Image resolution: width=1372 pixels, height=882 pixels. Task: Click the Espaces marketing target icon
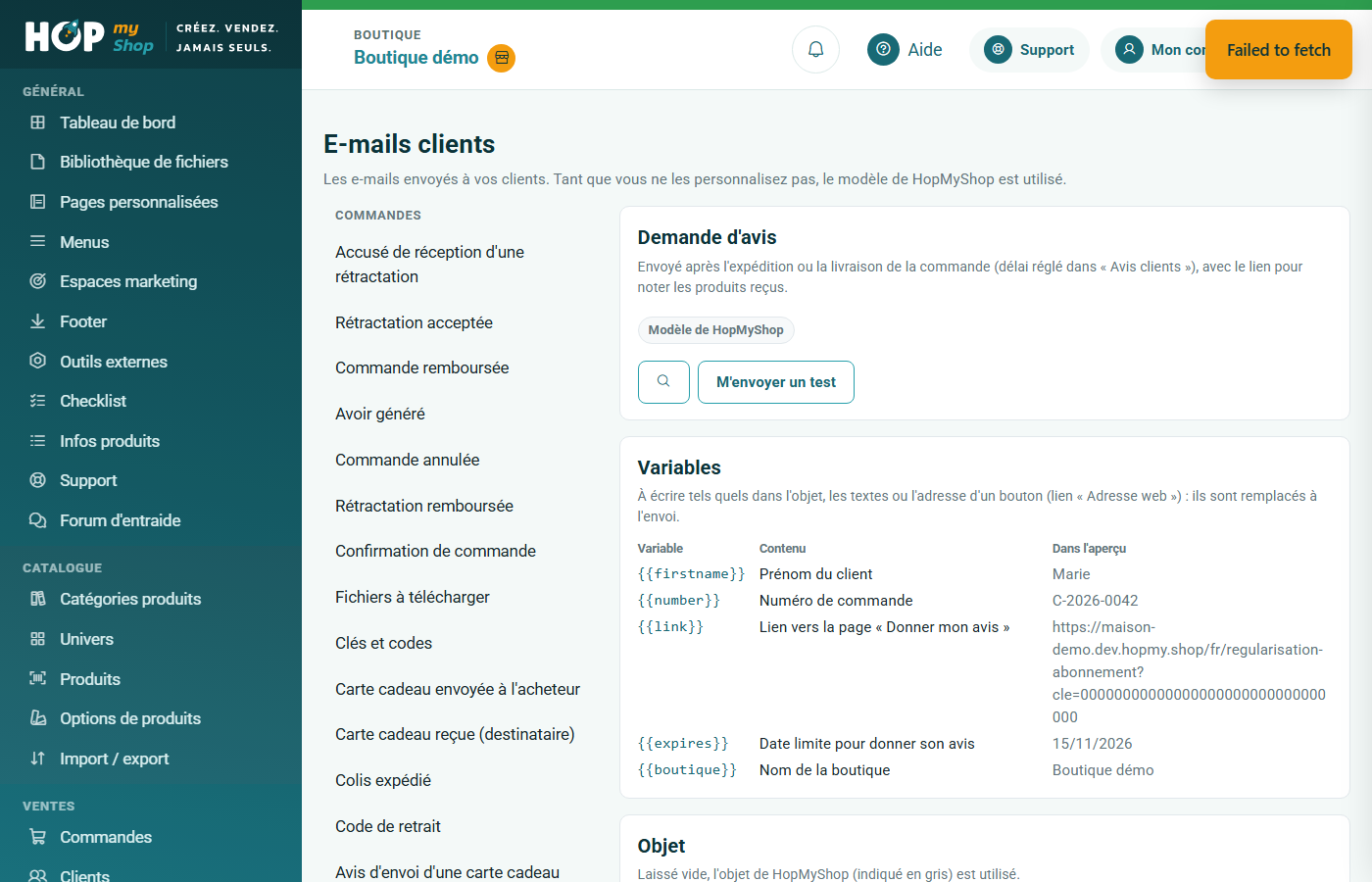pos(37,281)
